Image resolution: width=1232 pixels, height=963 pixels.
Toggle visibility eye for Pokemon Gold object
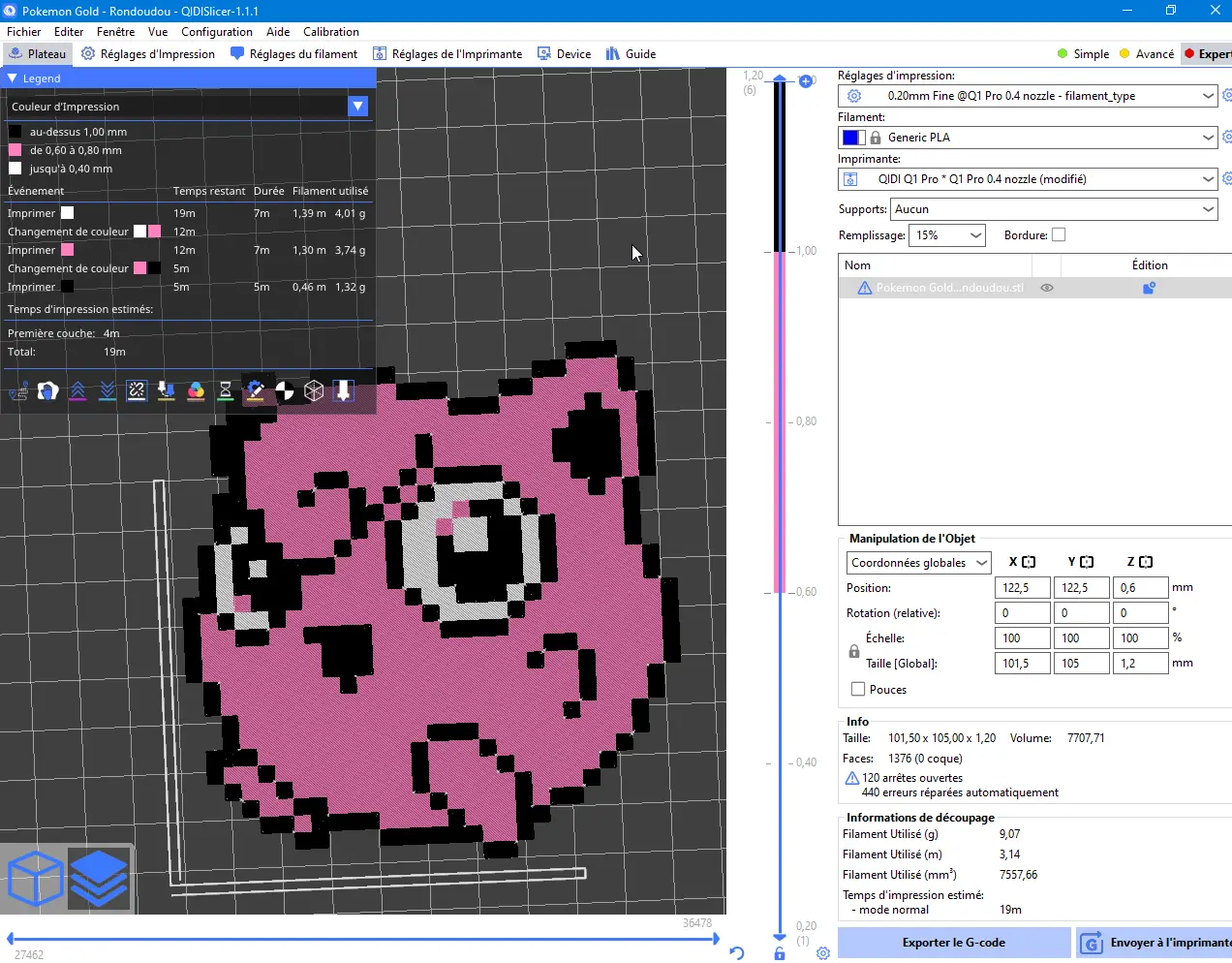1047,288
